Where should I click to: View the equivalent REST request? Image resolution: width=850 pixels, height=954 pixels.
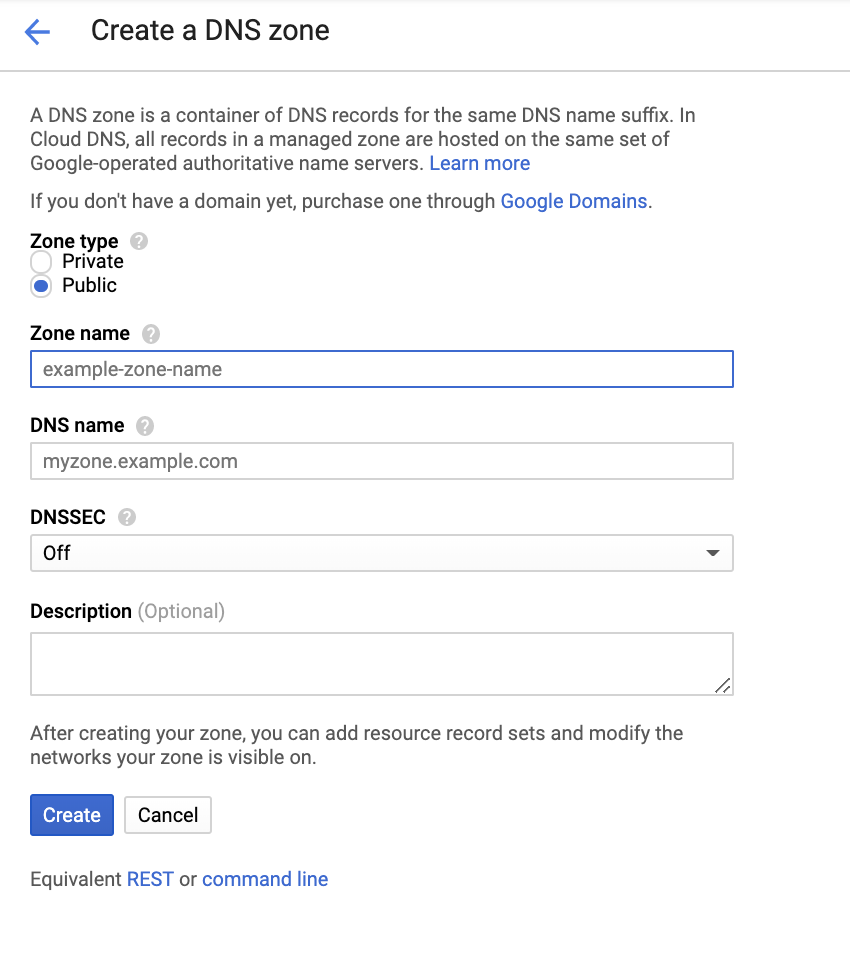(x=150, y=879)
